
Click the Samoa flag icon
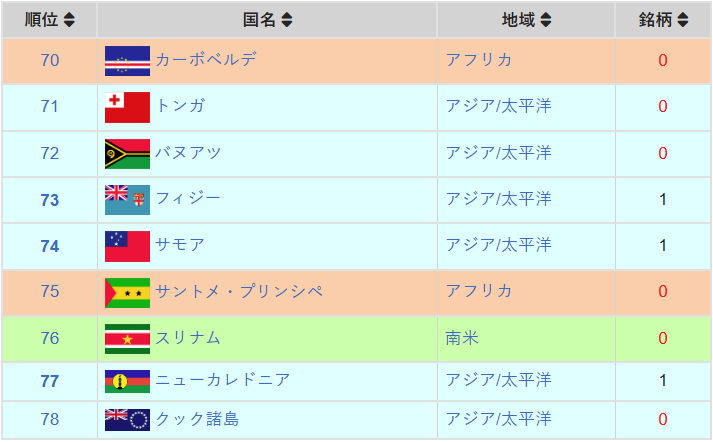127,246
